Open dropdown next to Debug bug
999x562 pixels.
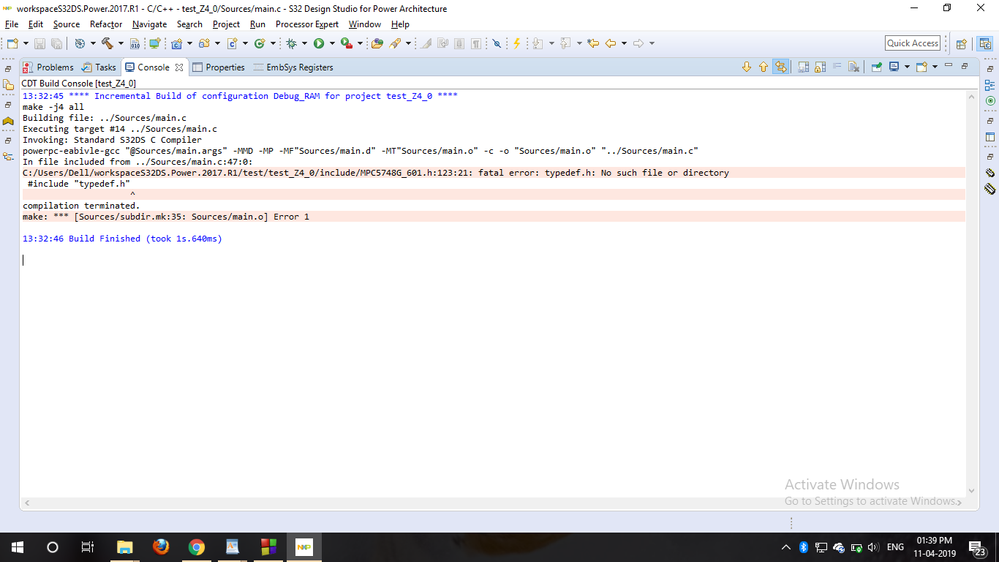(304, 43)
